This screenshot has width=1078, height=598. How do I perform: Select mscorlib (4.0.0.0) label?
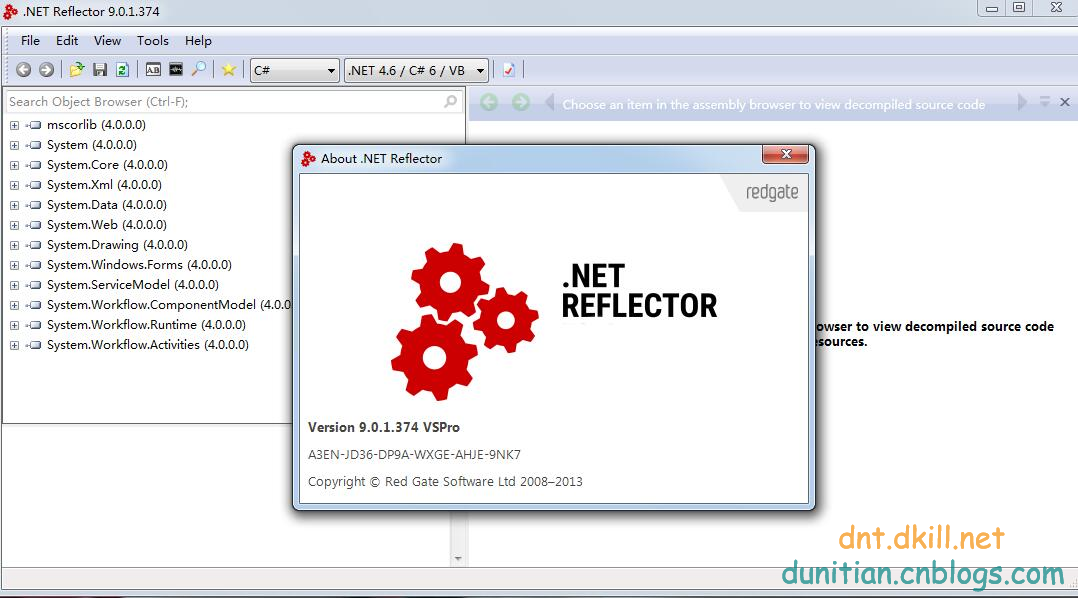tap(96, 125)
